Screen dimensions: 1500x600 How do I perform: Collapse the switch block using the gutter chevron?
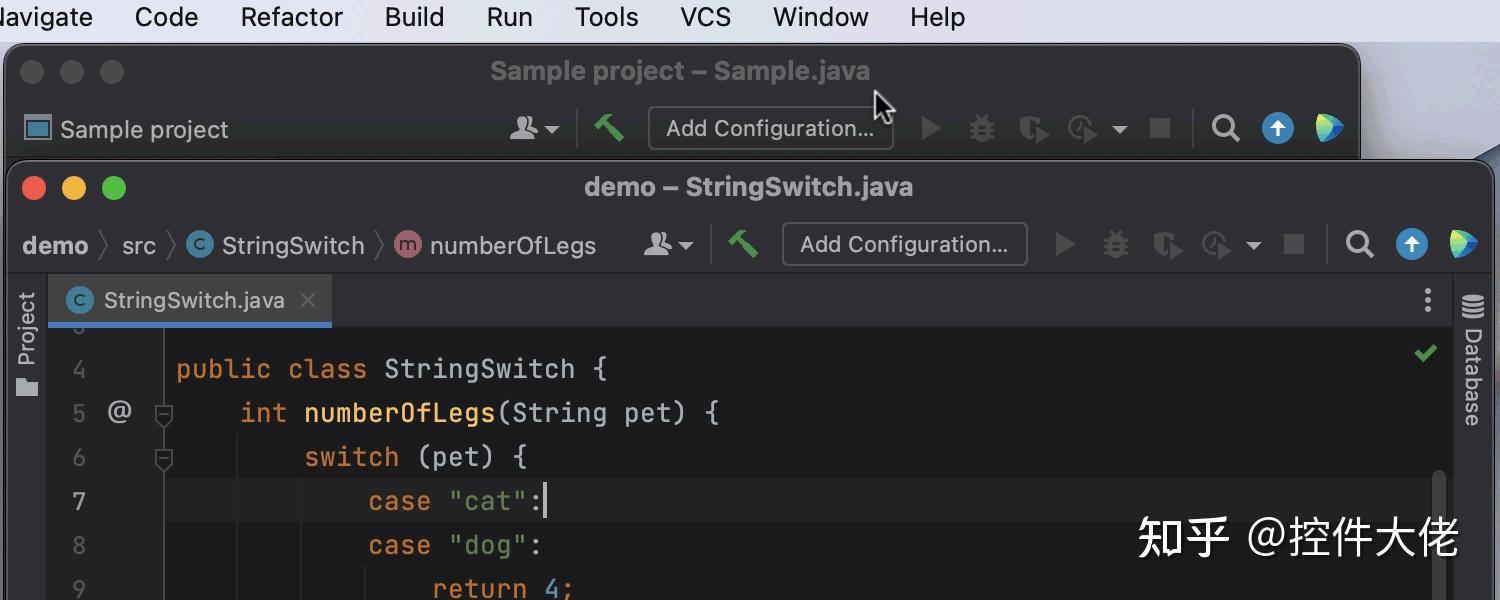coord(163,458)
